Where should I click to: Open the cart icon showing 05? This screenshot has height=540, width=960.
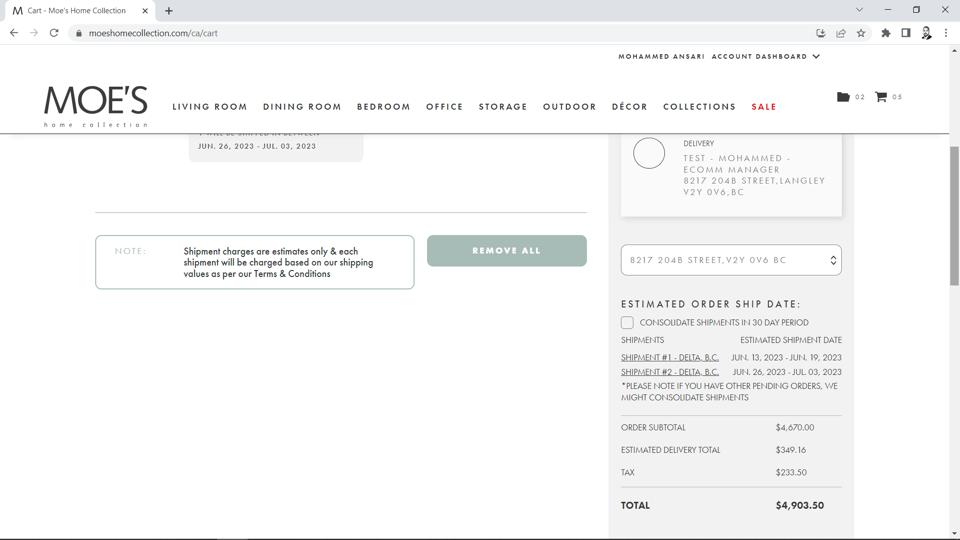pos(880,97)
